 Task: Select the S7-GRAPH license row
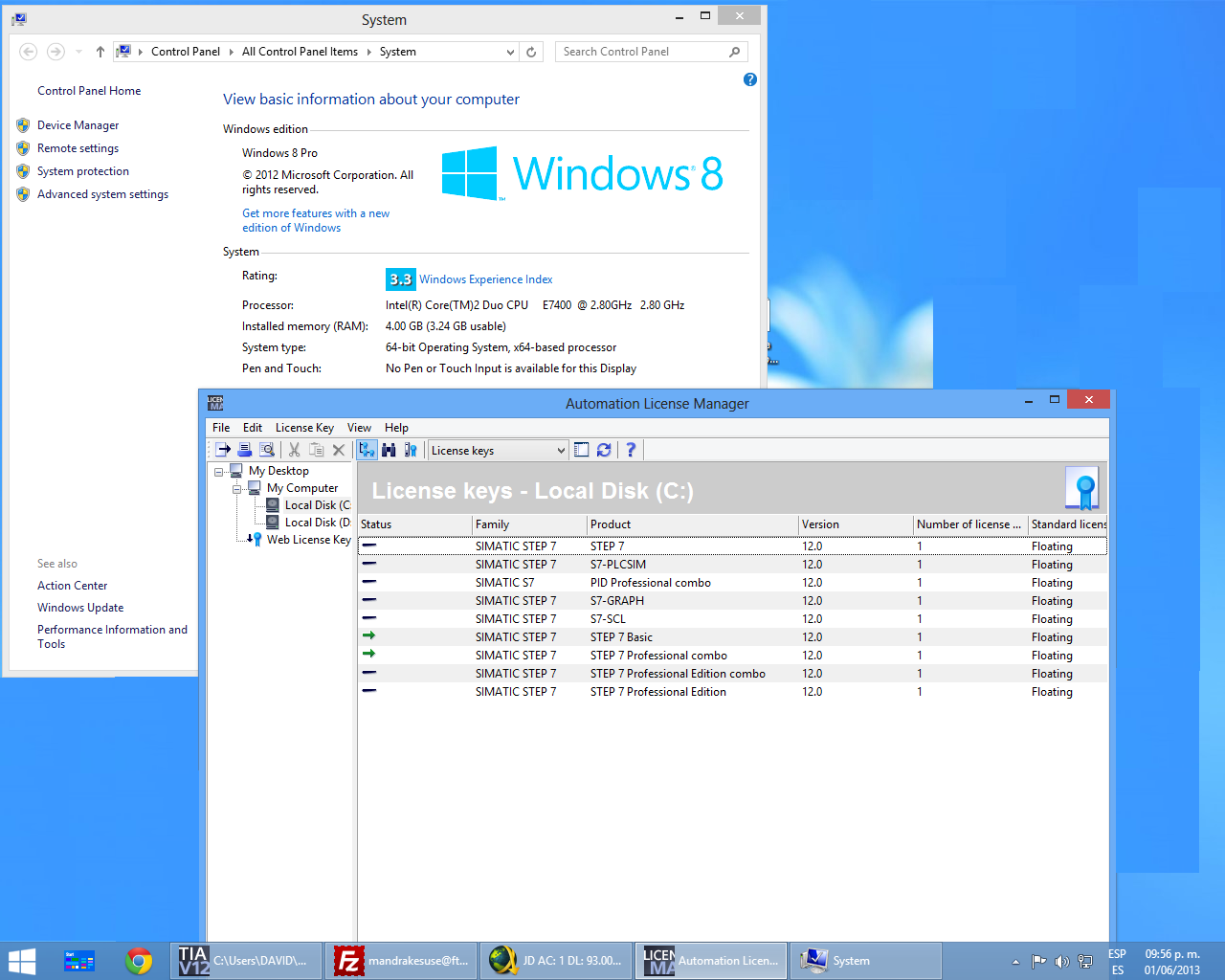coord(732,601)
